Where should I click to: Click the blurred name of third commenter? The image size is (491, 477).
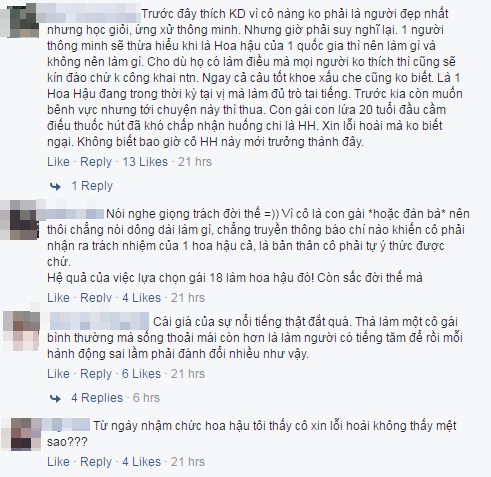pyautogui.click(x=99, y=321)
